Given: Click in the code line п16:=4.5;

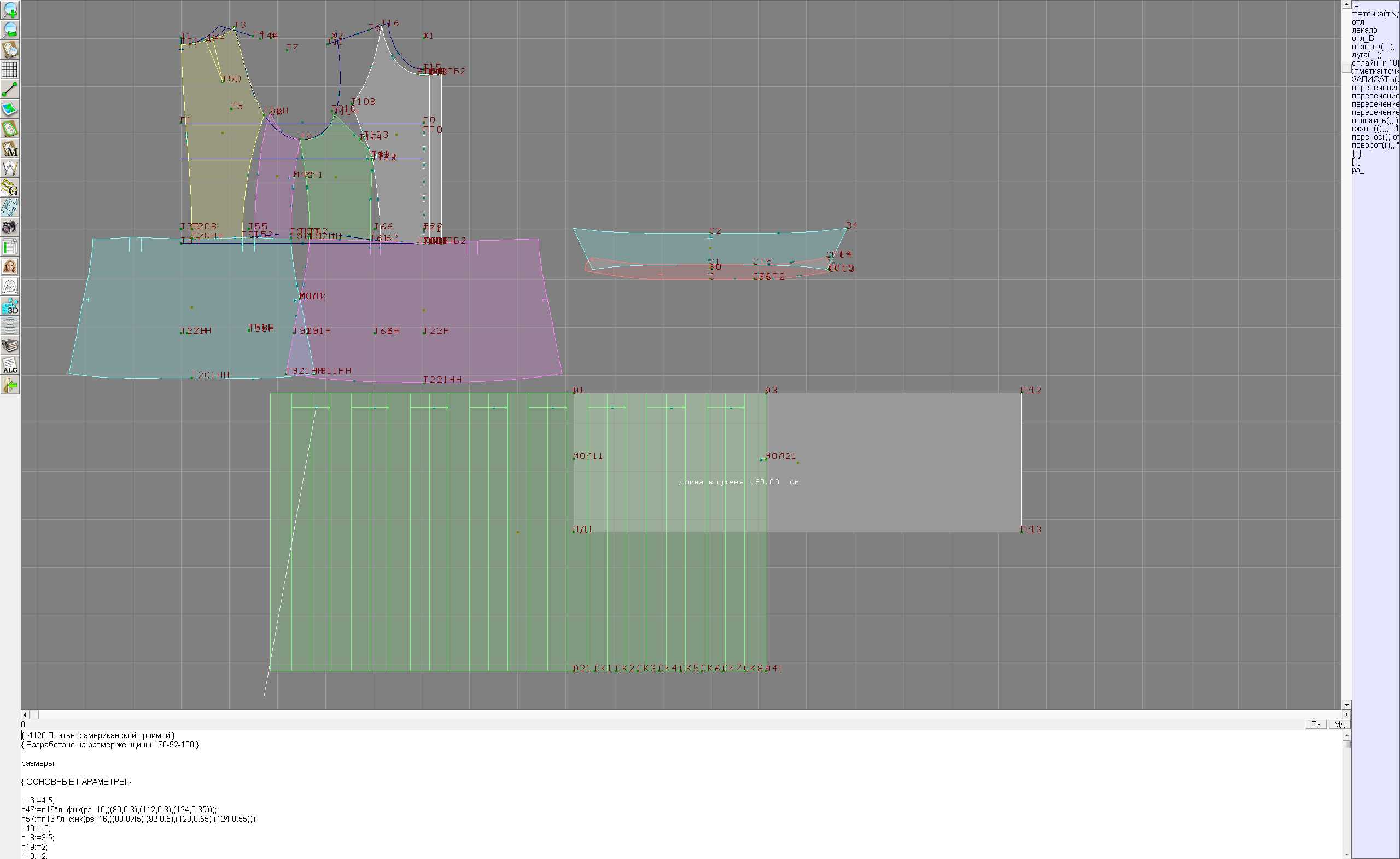Looking at the screenshot, I should coord(38,800).
